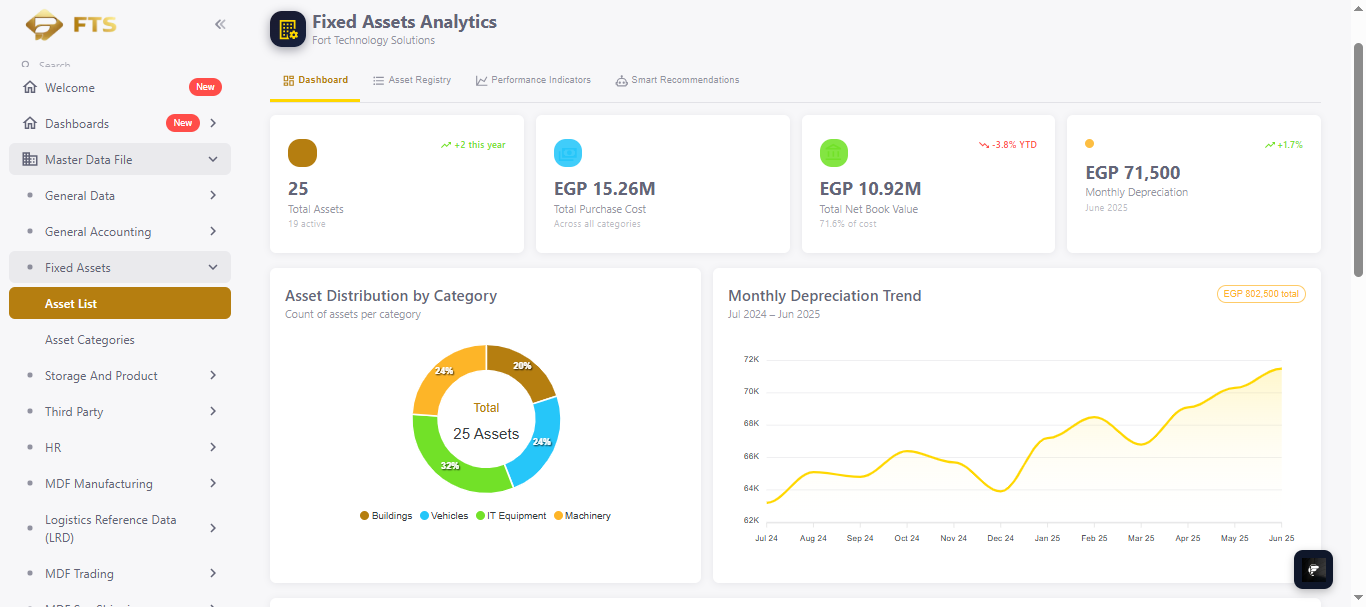Image resolution: width=1366 pixels, height=607 pixels.
Task: Click the Welcome home icon
Action: pyautogui.click(x=30, y=88)
